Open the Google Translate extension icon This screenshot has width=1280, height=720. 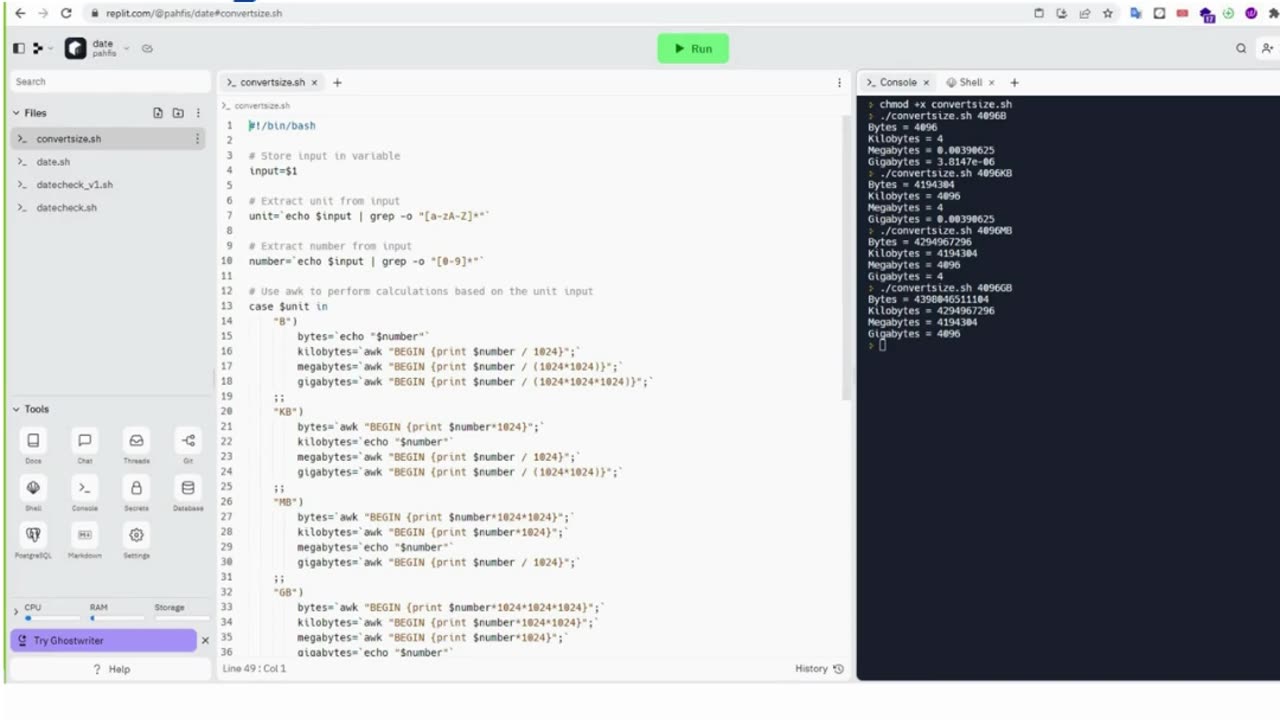(1136, 13)
